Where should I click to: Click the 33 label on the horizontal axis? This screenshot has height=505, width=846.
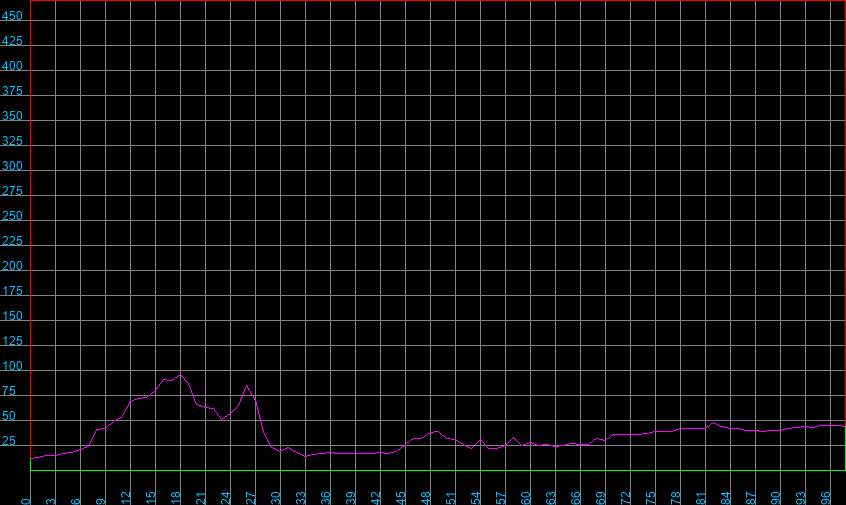pyautogui.click(x=301, y=498)
